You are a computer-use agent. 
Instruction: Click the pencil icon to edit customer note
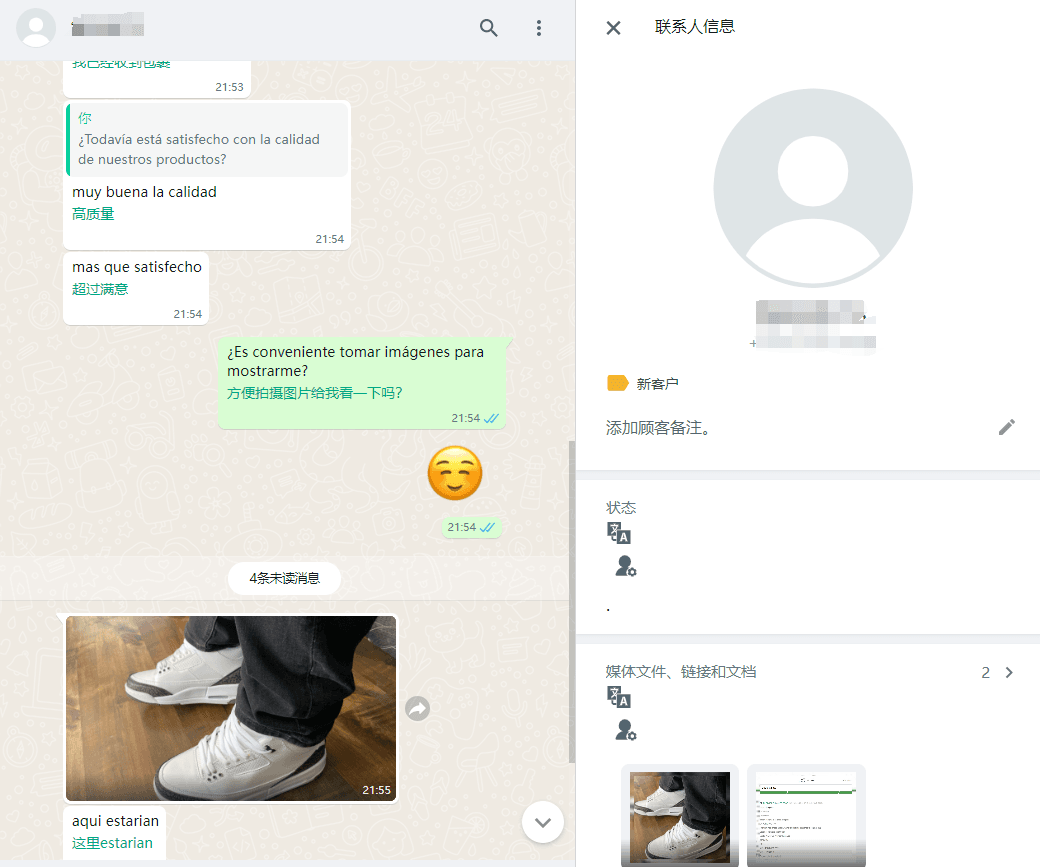pyautogui.click(x=1006, y=428)
